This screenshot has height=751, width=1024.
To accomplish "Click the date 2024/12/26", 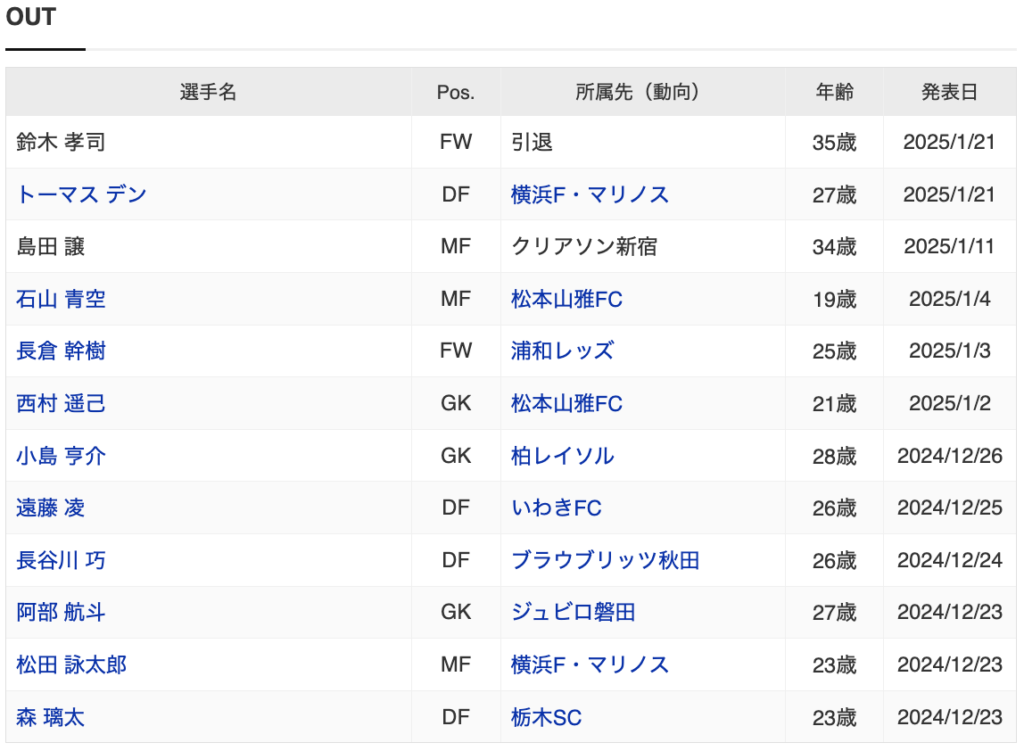I will coord(950,456).
